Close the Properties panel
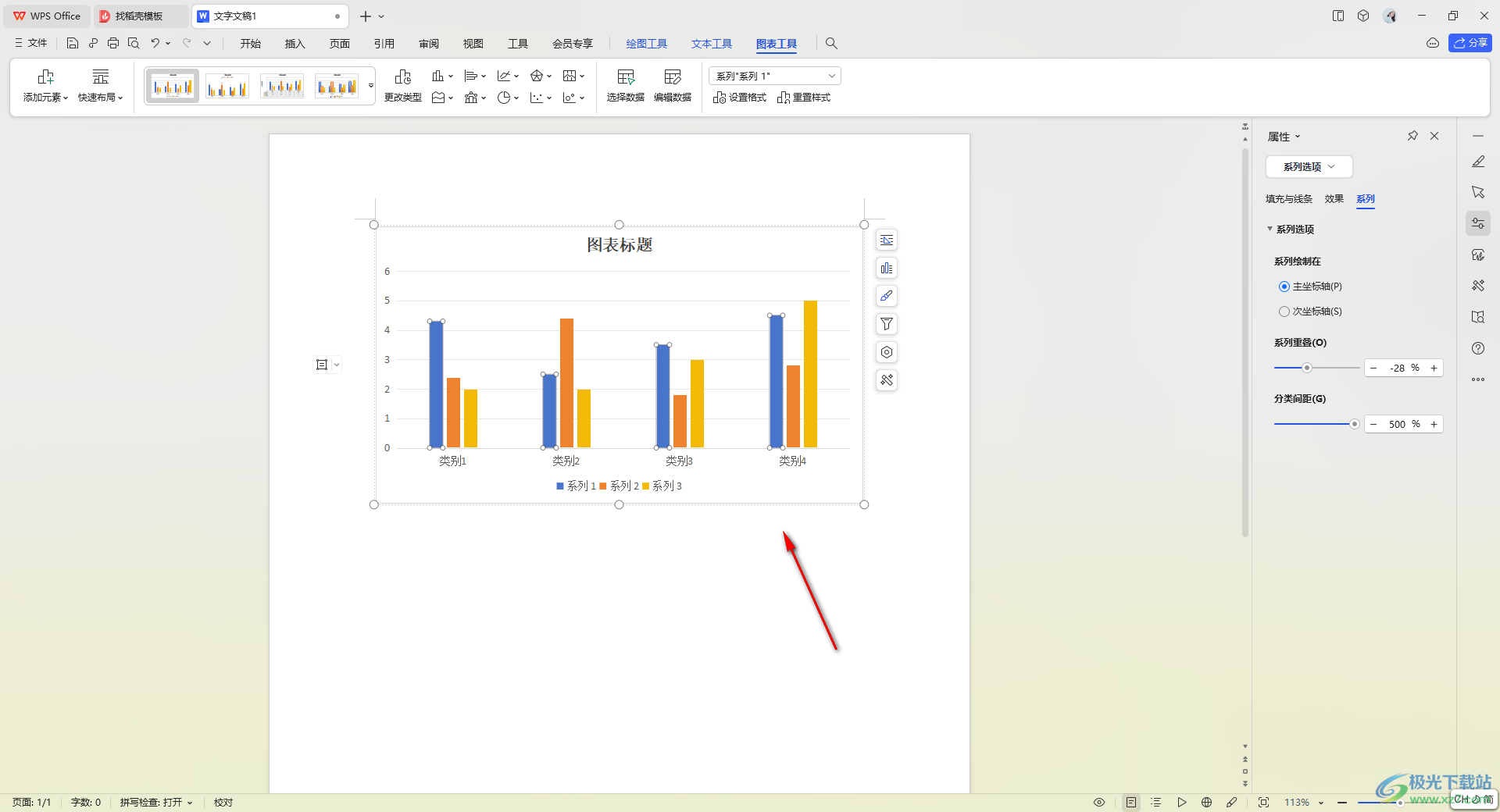The width and height of the screenshot is (1500, 812). click(x=1434, y=136)
